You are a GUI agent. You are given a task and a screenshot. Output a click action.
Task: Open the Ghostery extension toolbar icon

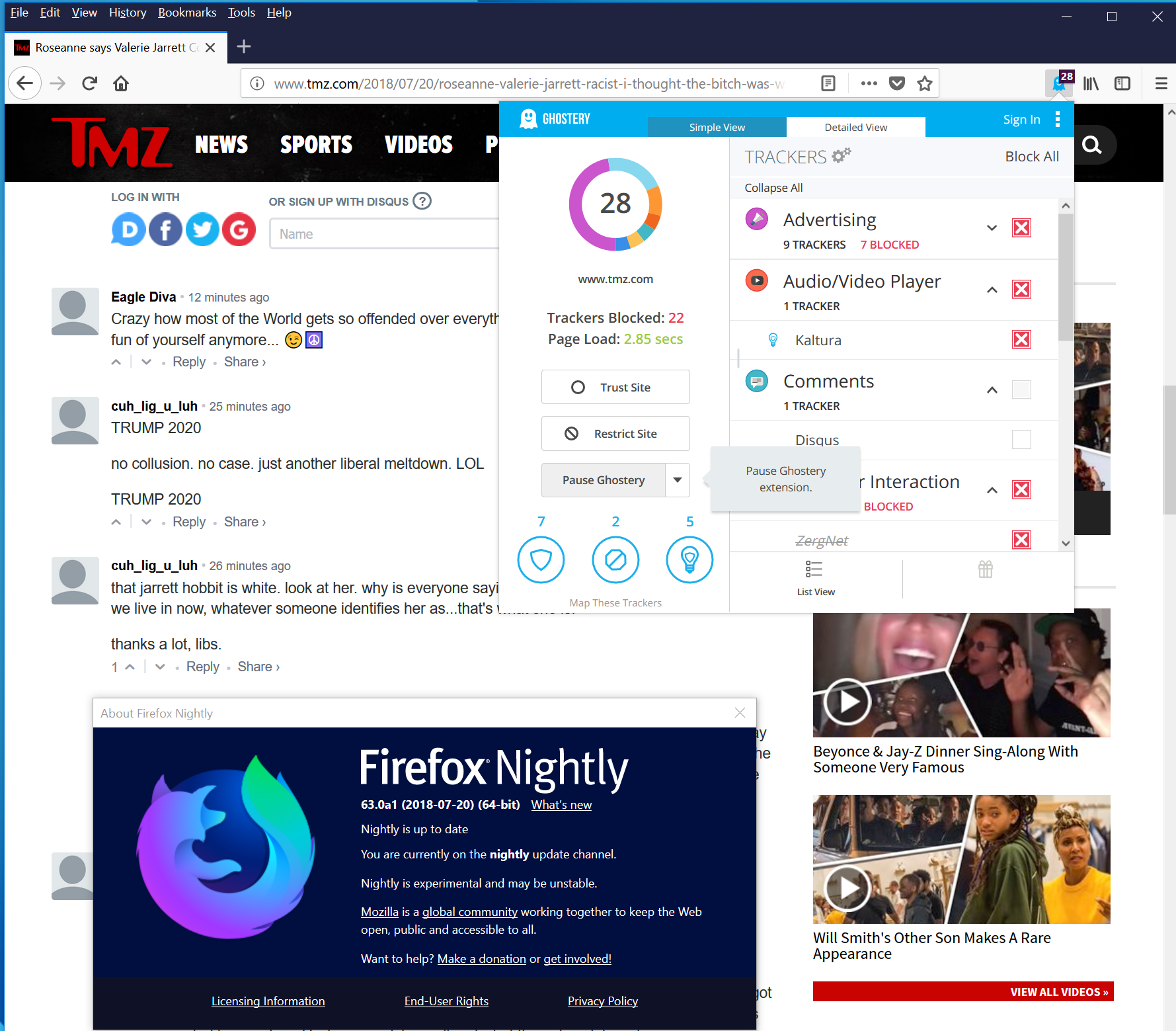1060,83
